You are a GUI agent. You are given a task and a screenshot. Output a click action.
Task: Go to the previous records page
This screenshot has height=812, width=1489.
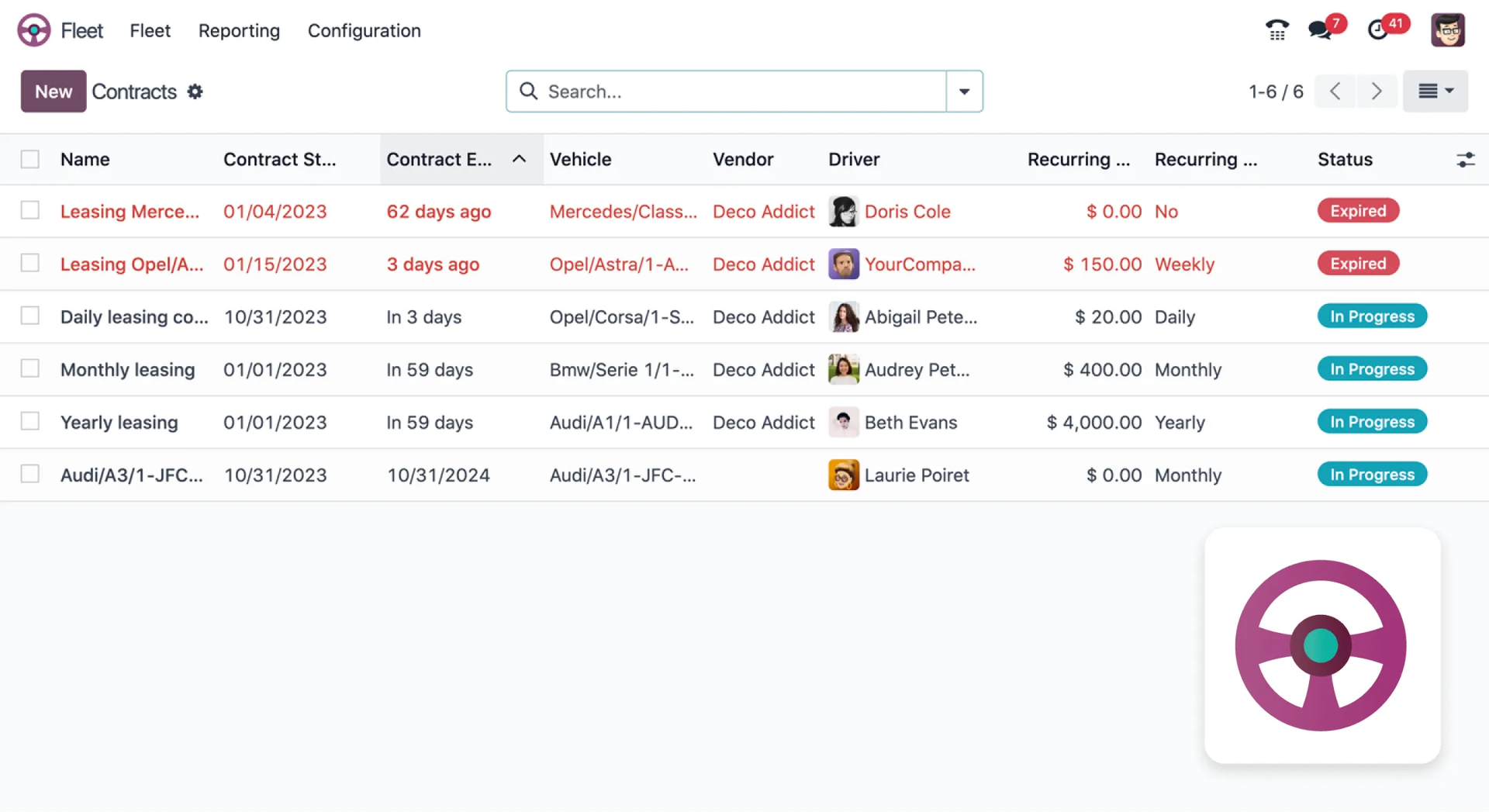tap(1335, 92)
